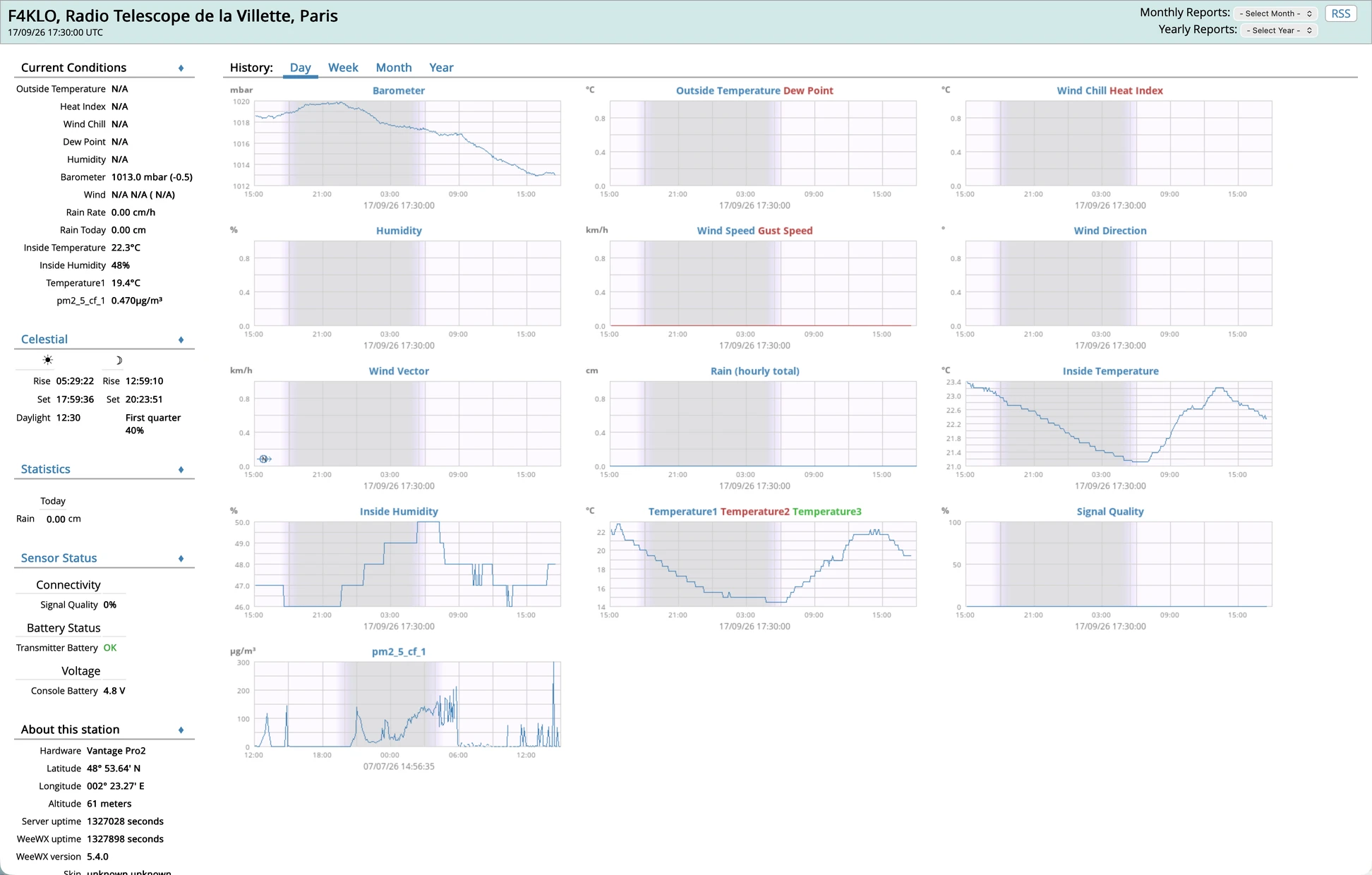Viewport: 1372px width, 875px height.
Task: Open the Select Year reports dropdown
Action: 1280,30
